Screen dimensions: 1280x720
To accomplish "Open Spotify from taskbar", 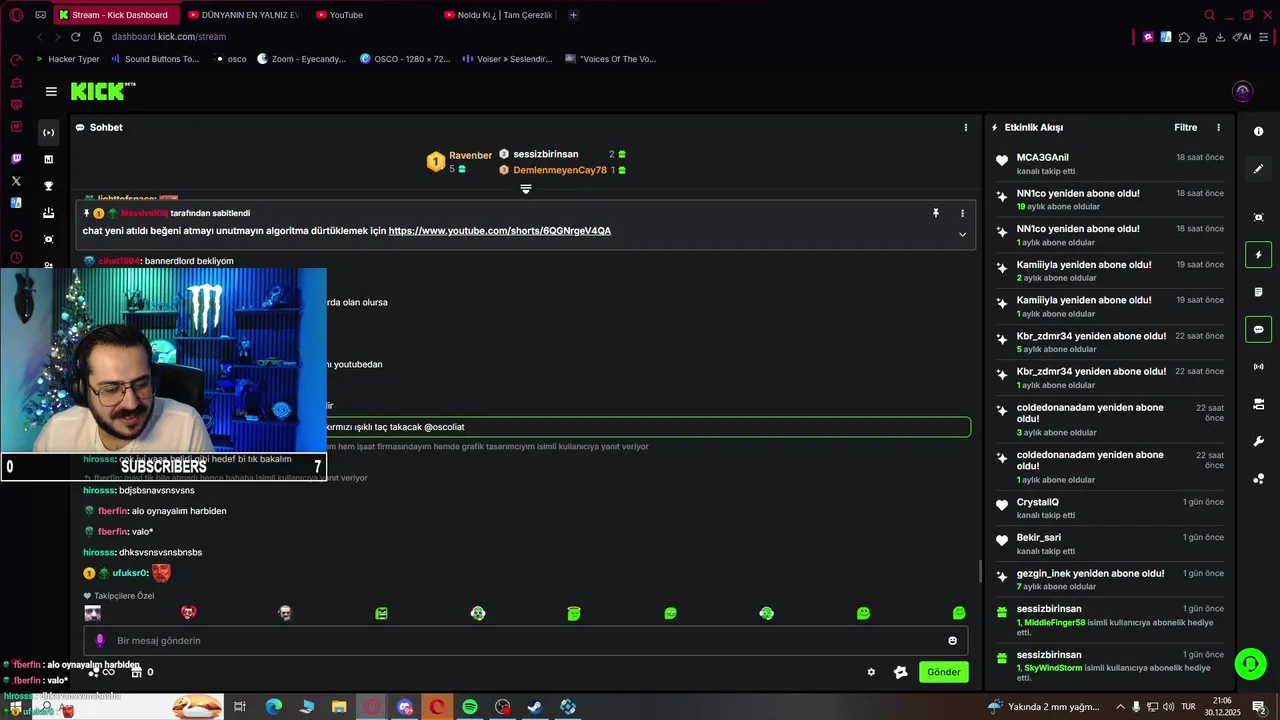I will point(470,707).
